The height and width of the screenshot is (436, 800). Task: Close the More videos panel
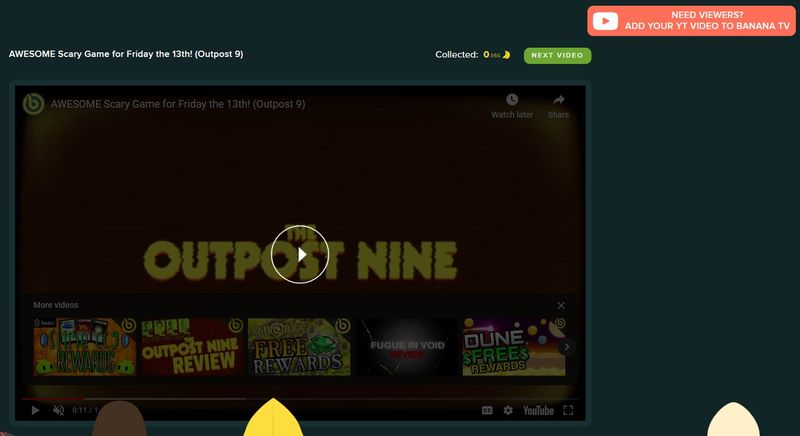(x=561, y=305)
